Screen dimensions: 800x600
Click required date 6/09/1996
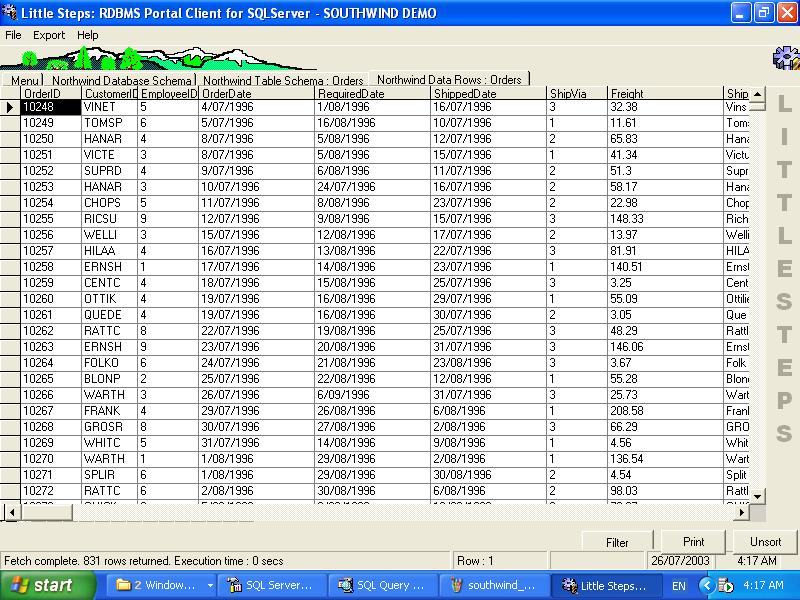[x=372, y=394]
